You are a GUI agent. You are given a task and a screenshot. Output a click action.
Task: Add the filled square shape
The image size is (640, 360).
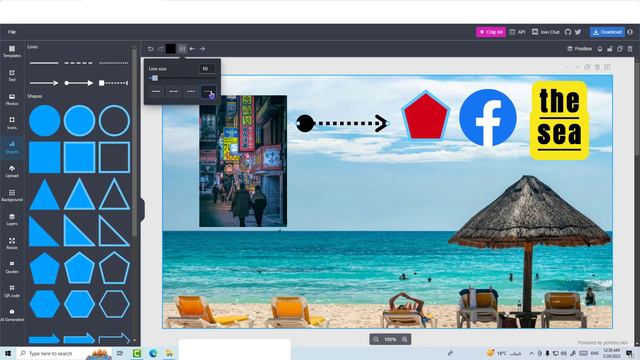click(x=44, y=157)
